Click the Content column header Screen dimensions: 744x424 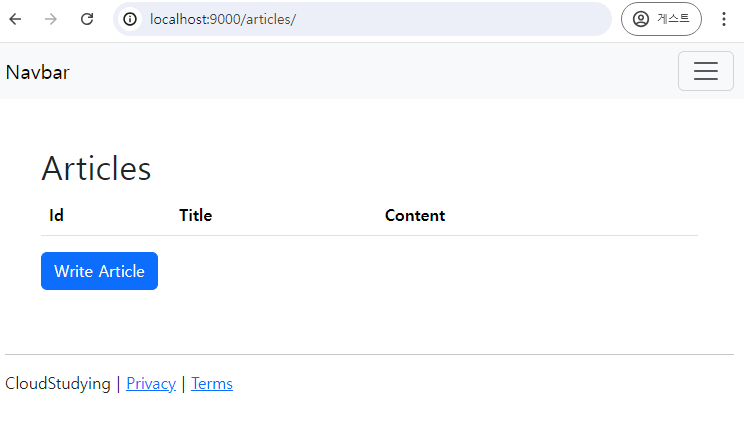coord(415,215)
